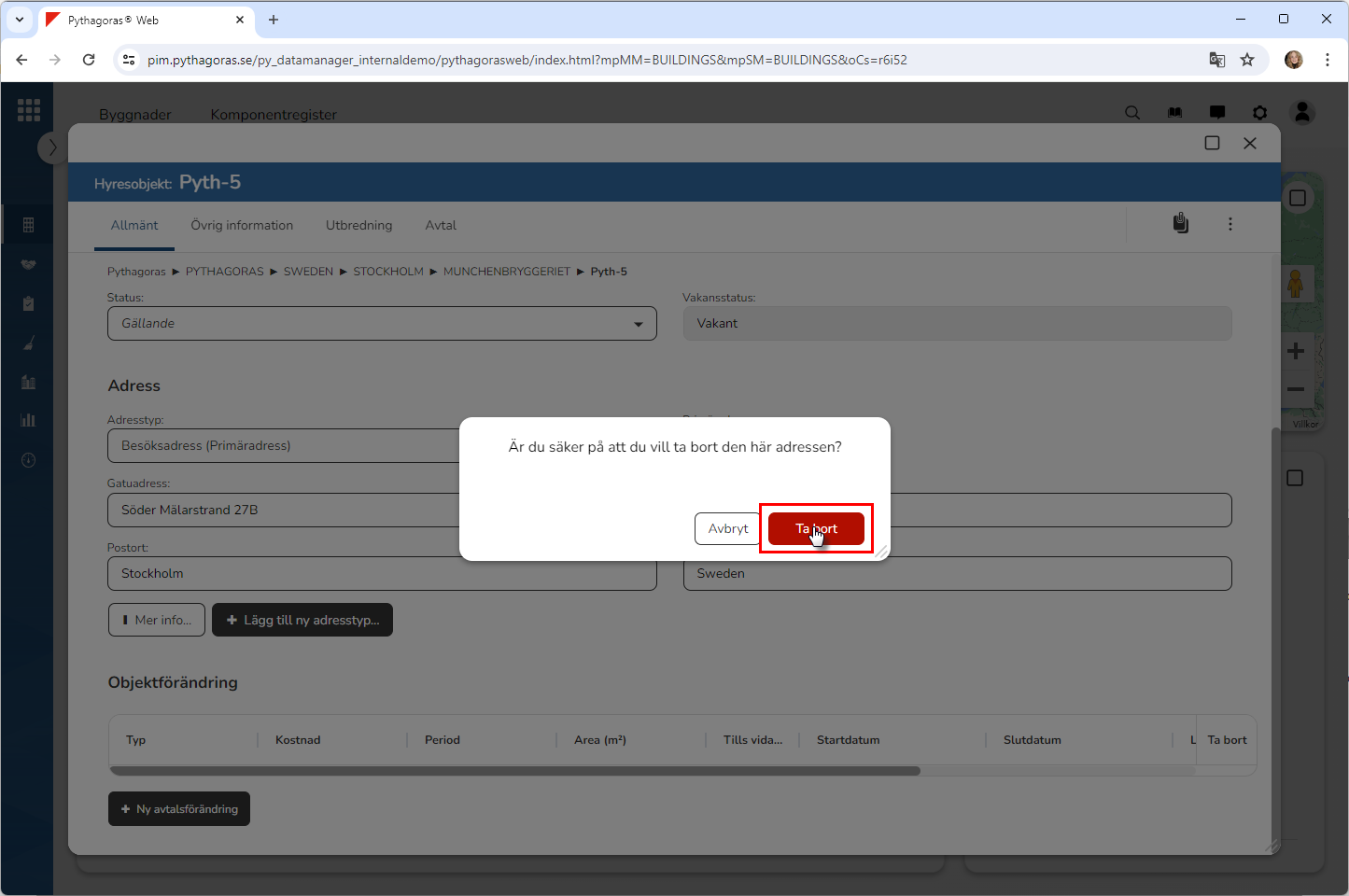
Task: Click the horizontal scrollbar under Objektförändring table
Action: pos(514,771)
